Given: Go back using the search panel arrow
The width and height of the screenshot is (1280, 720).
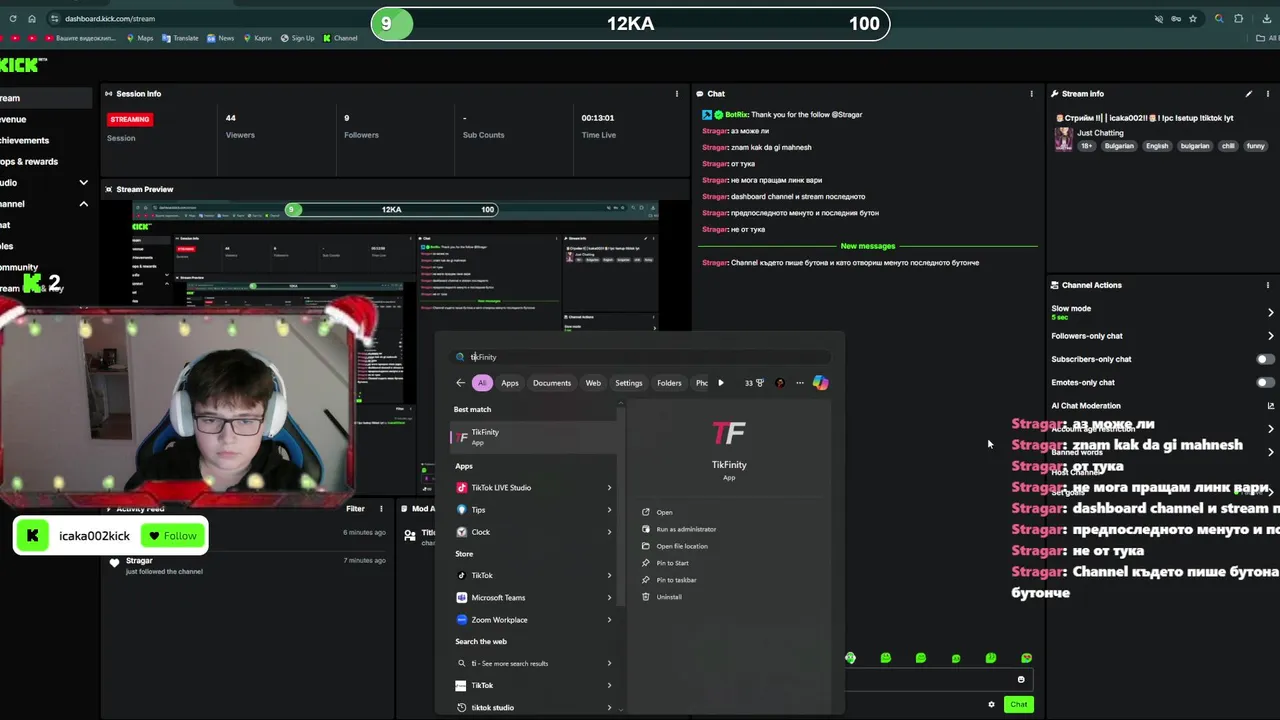Looking at the screenshot, I should 460,383.
